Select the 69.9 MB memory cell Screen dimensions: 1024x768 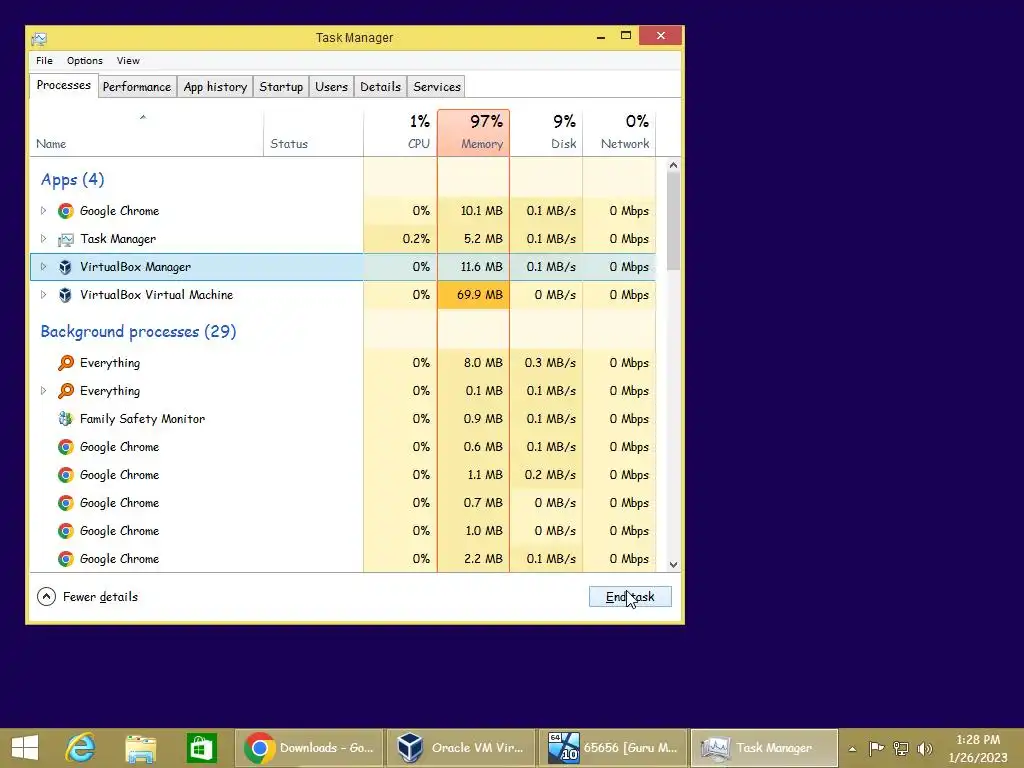point(473,295)
